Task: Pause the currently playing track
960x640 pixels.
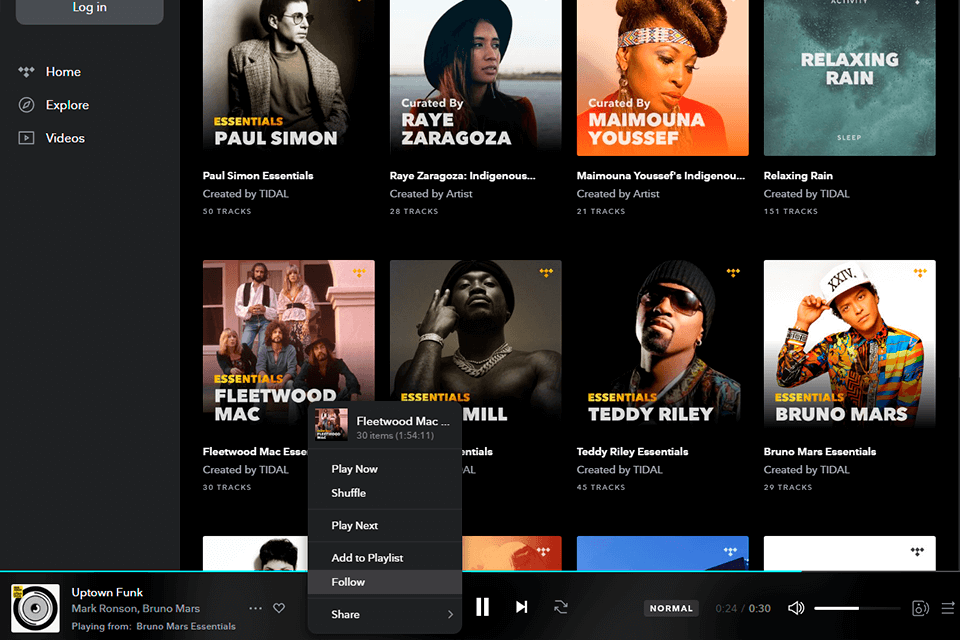Action: (482, 606)
